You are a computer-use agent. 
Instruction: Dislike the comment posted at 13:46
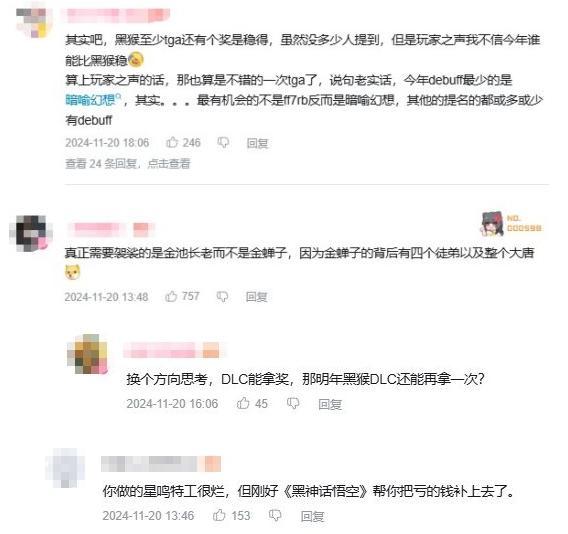pyautogui.click(x=275, y=516)
